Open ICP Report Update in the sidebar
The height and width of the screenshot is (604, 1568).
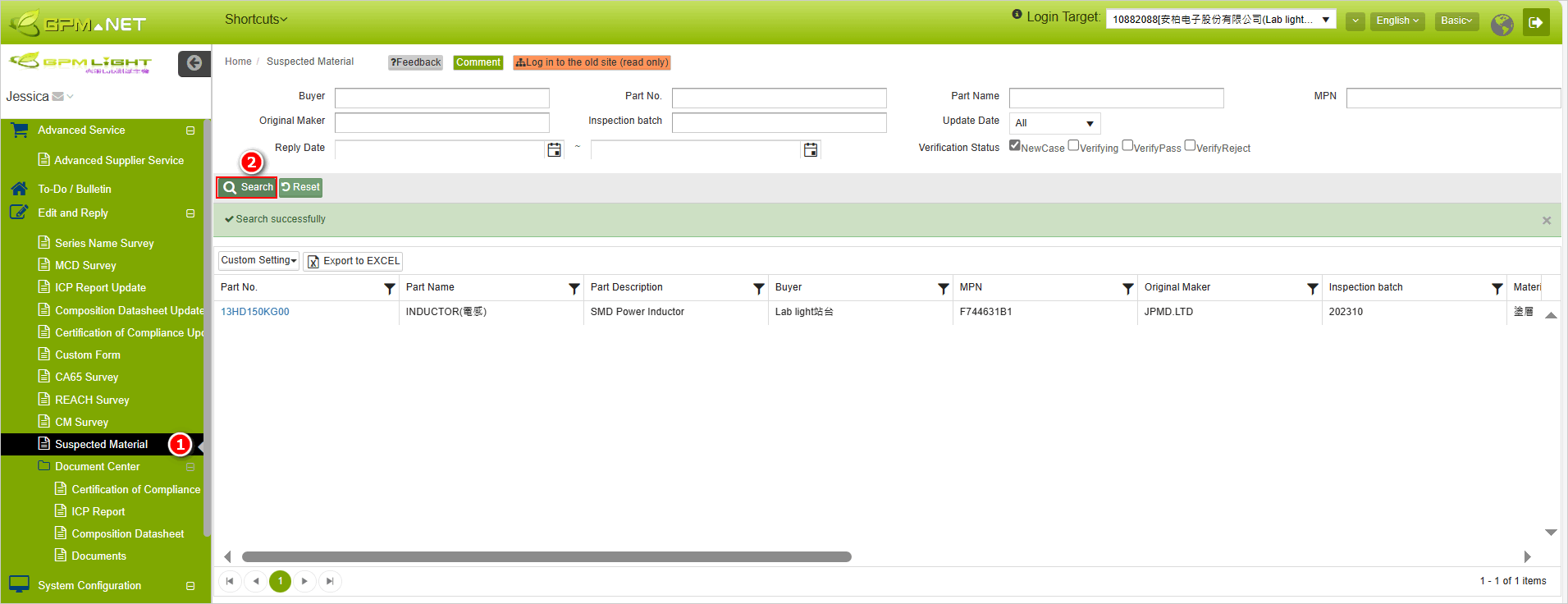pyautogui.click(x=100, y=287)
